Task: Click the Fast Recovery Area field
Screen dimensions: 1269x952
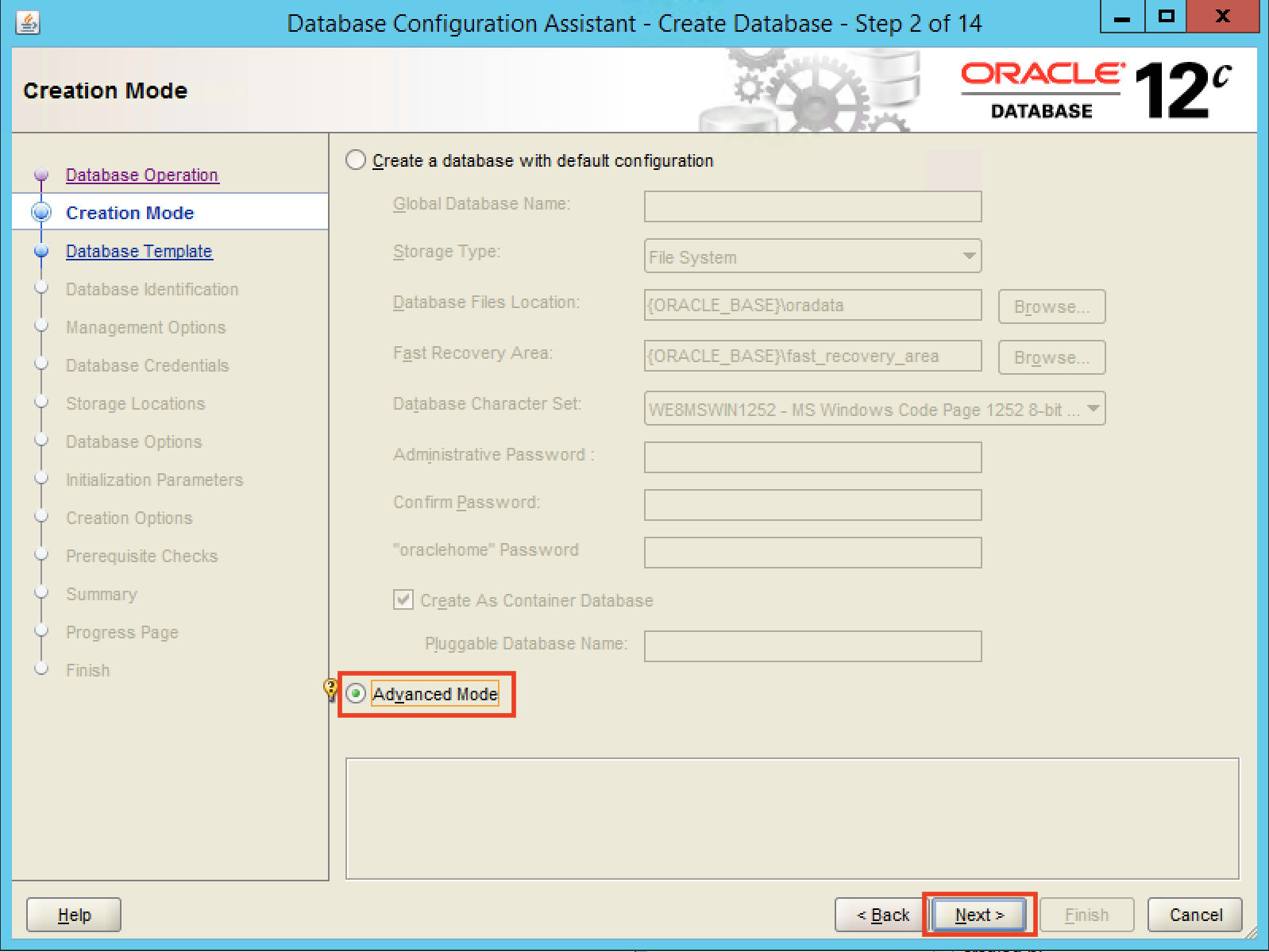Action: tap(812, 356)
